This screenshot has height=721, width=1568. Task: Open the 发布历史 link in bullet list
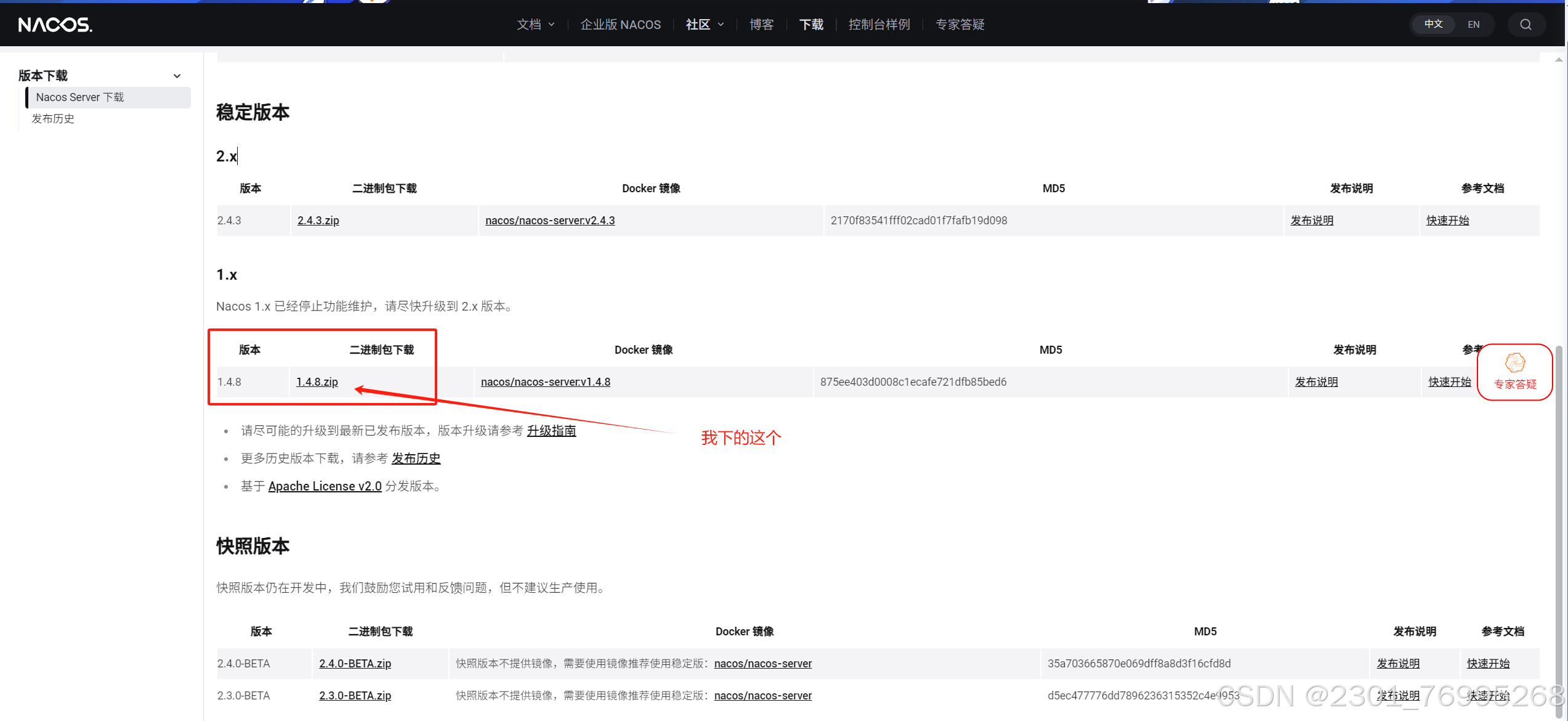(x=416, y=458)
